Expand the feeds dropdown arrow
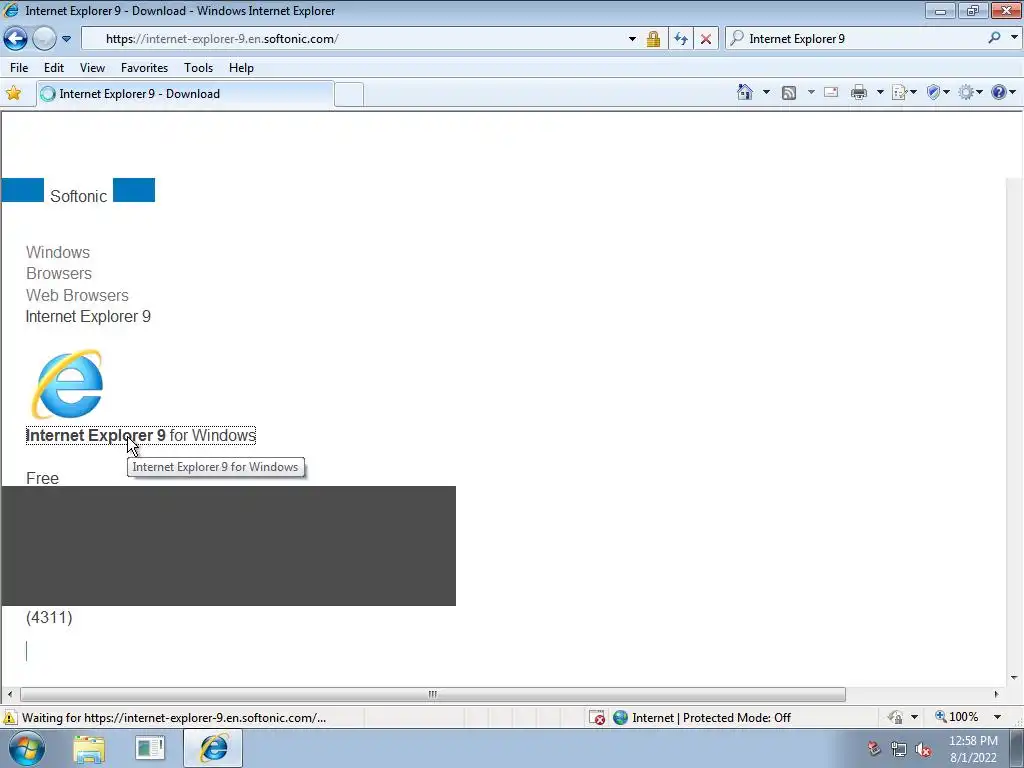This screenshot has width=1024, height=768. [810, 92]
